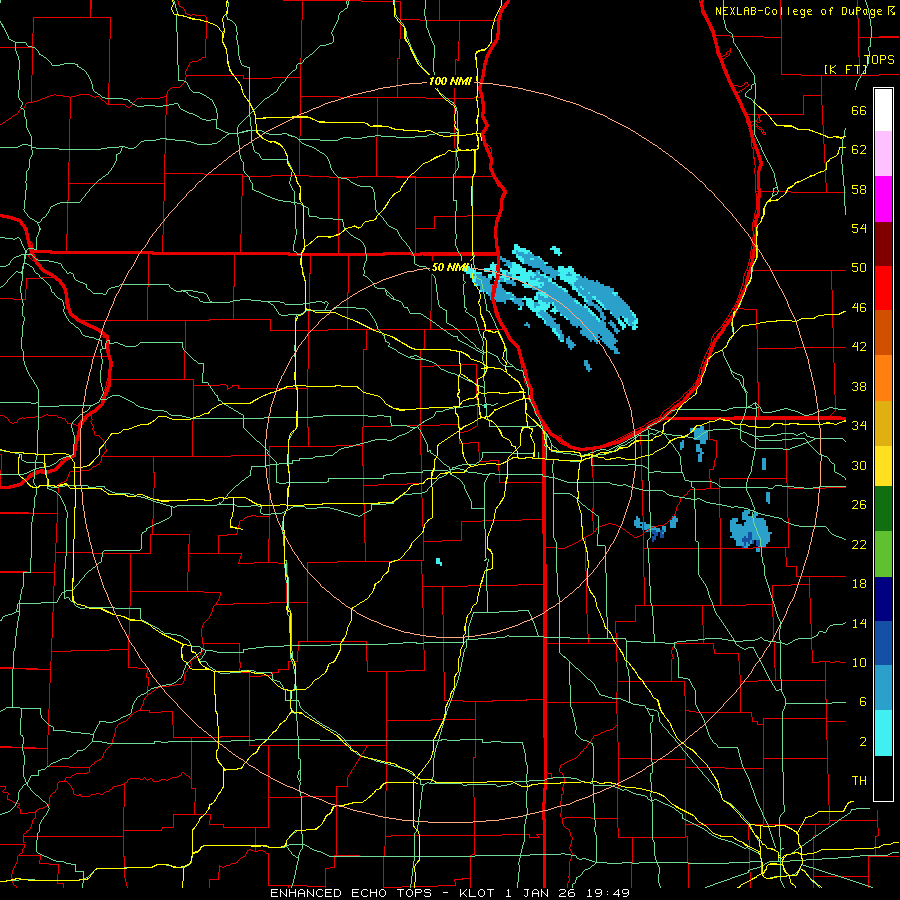Click the light pink legend swatch

point(883,154)
